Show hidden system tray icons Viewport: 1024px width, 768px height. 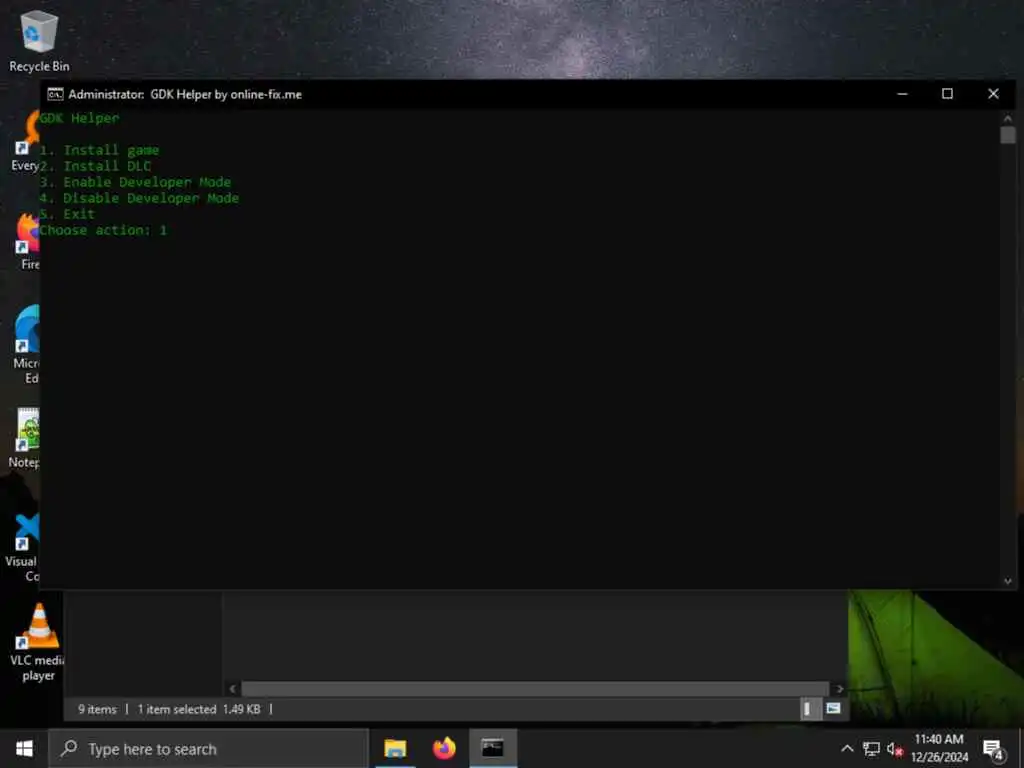[847, 748]
